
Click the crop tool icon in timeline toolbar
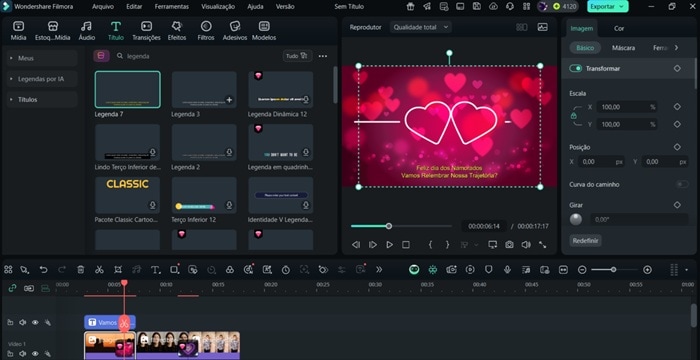(118, 269)
